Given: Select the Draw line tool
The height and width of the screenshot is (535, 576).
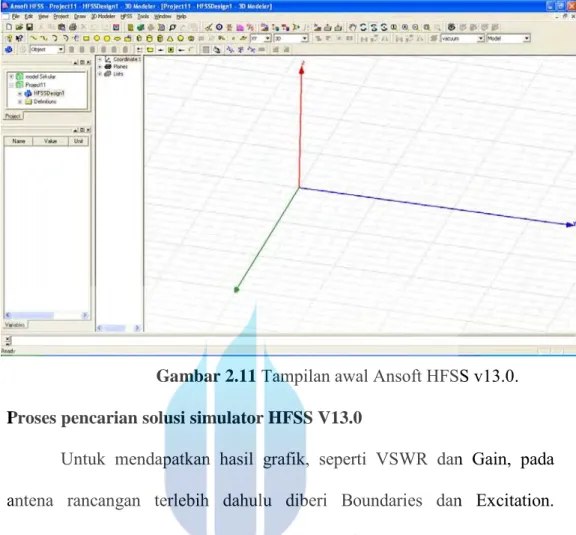Looking at the screenshot, I should click(x=34, y=38).
